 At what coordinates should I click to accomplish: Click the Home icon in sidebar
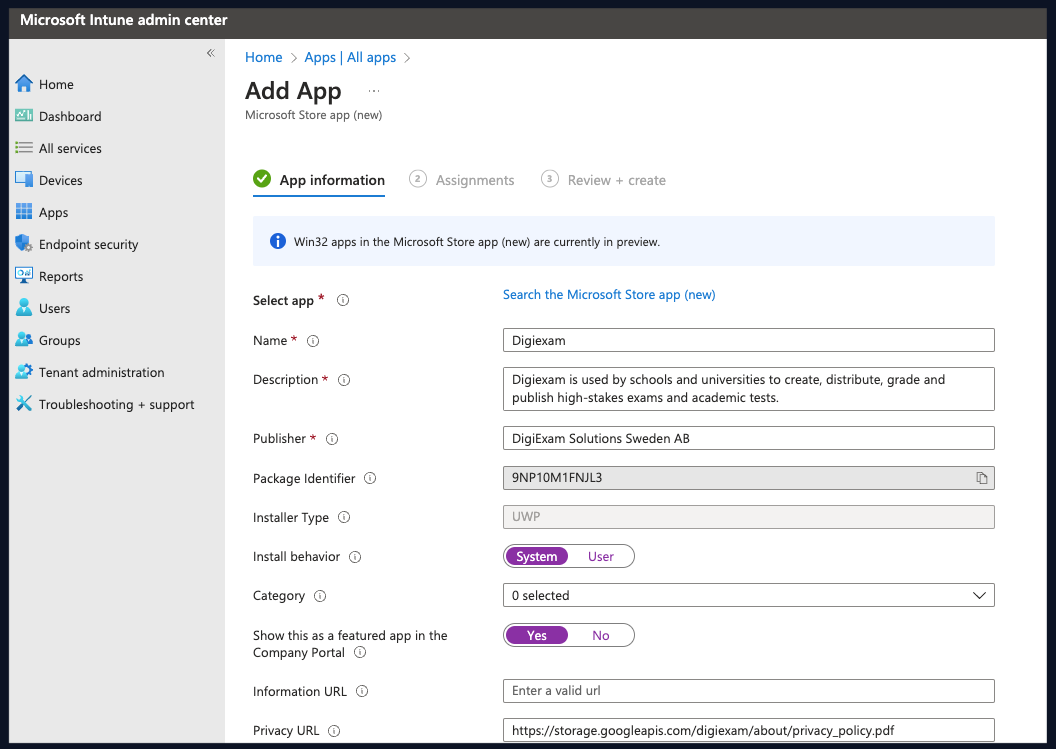(24, 84)
